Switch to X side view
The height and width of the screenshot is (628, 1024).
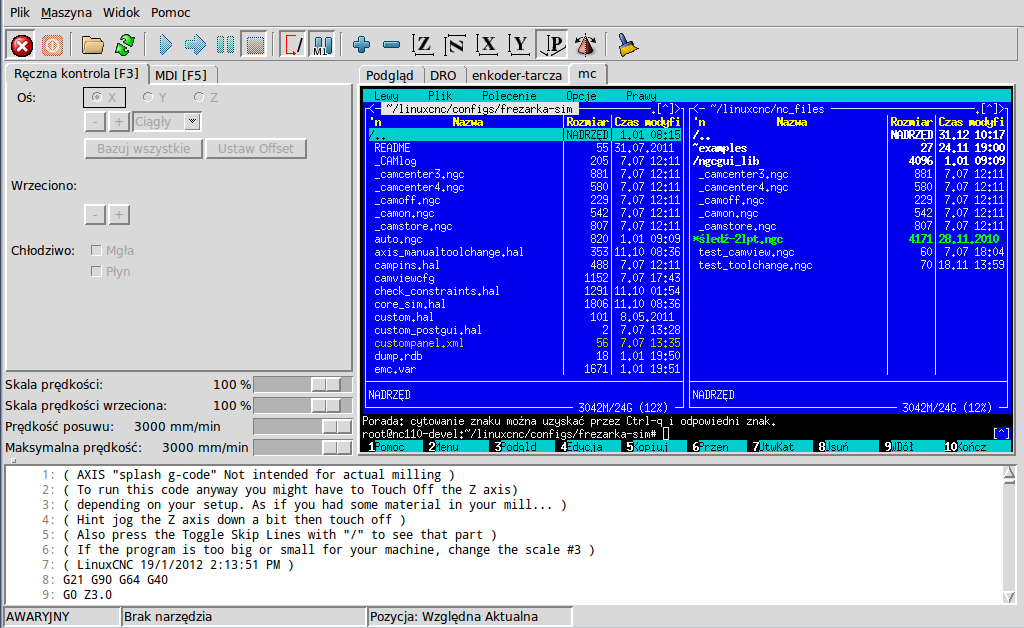[x=487, y=45]
